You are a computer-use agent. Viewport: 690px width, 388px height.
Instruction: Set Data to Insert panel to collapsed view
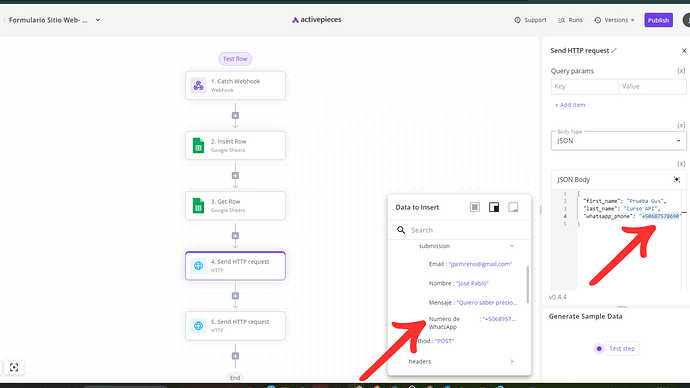point(513,207)
